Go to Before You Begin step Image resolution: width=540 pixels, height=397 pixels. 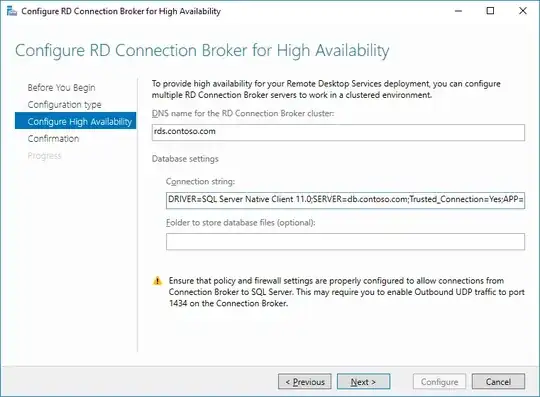[61, 87]
